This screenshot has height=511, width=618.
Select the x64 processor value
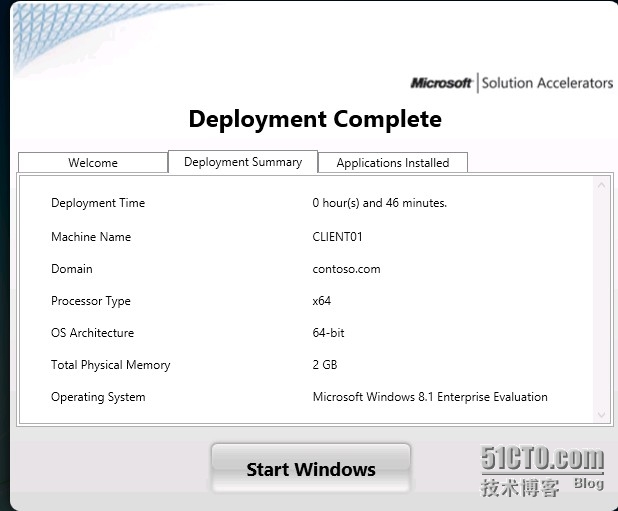(x=322, y=301)
